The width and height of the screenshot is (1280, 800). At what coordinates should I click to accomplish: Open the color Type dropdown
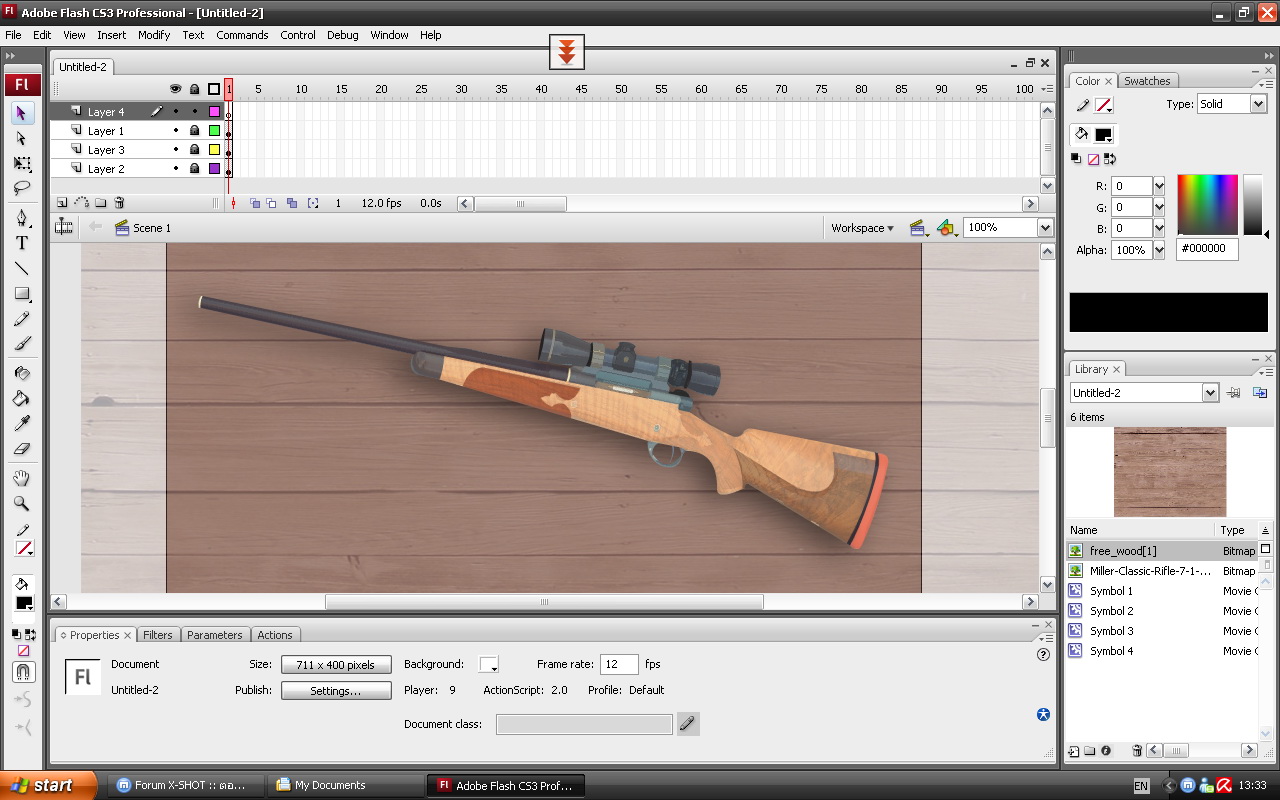pyautogui.click(x=1258, y=104)
